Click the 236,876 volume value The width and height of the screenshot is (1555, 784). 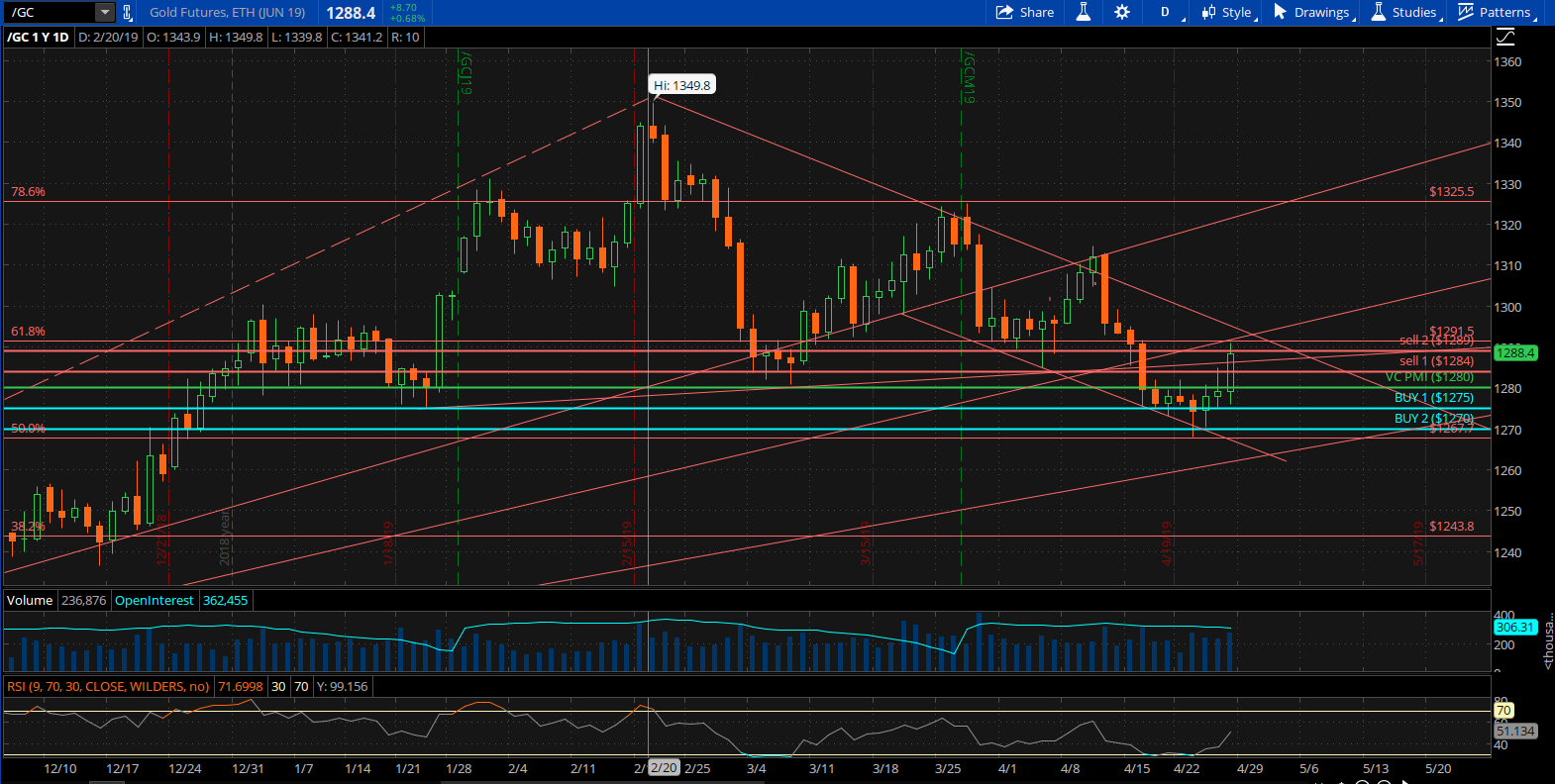(83, 601)
